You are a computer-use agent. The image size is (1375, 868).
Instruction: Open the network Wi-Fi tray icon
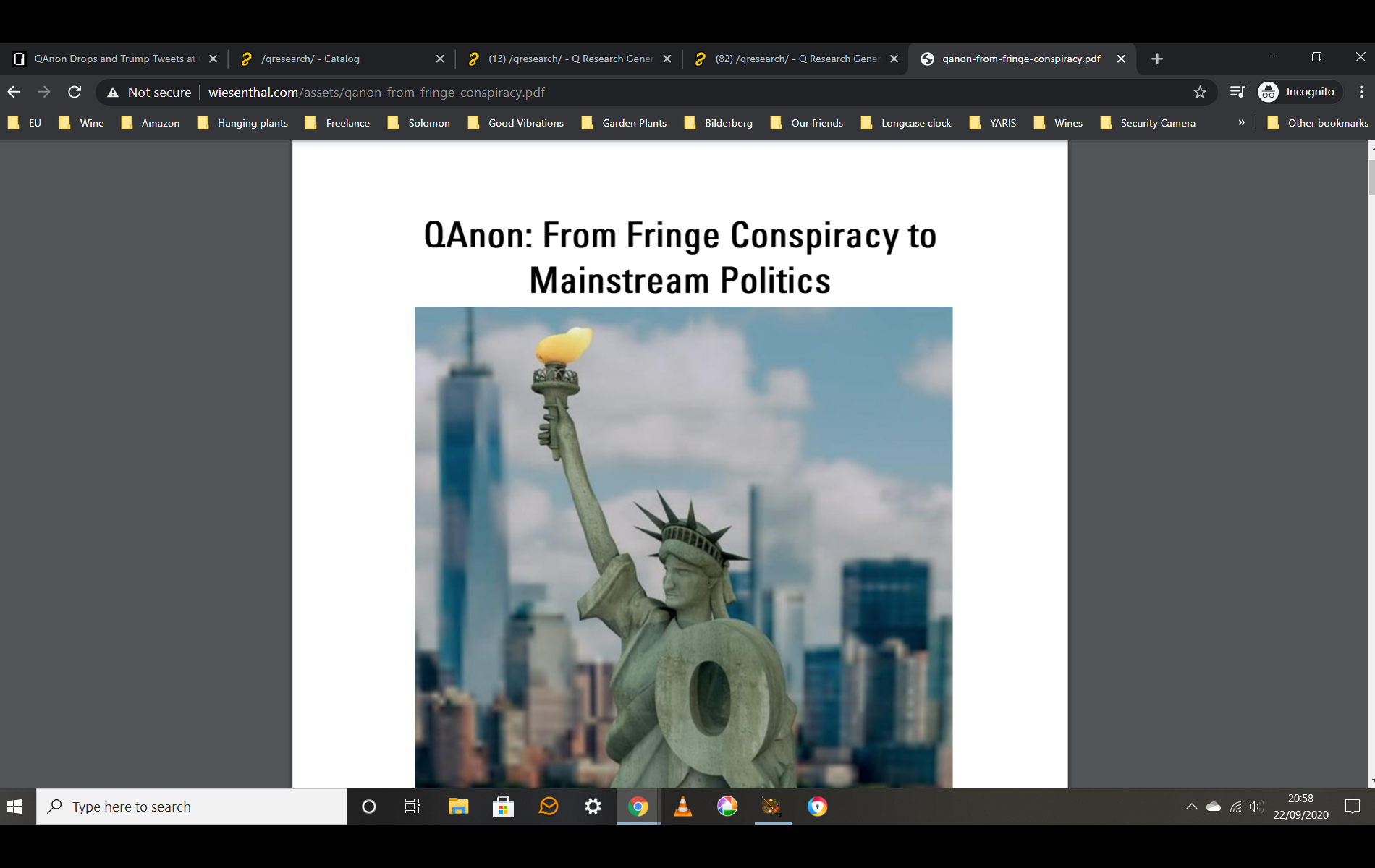[1235, 807]
